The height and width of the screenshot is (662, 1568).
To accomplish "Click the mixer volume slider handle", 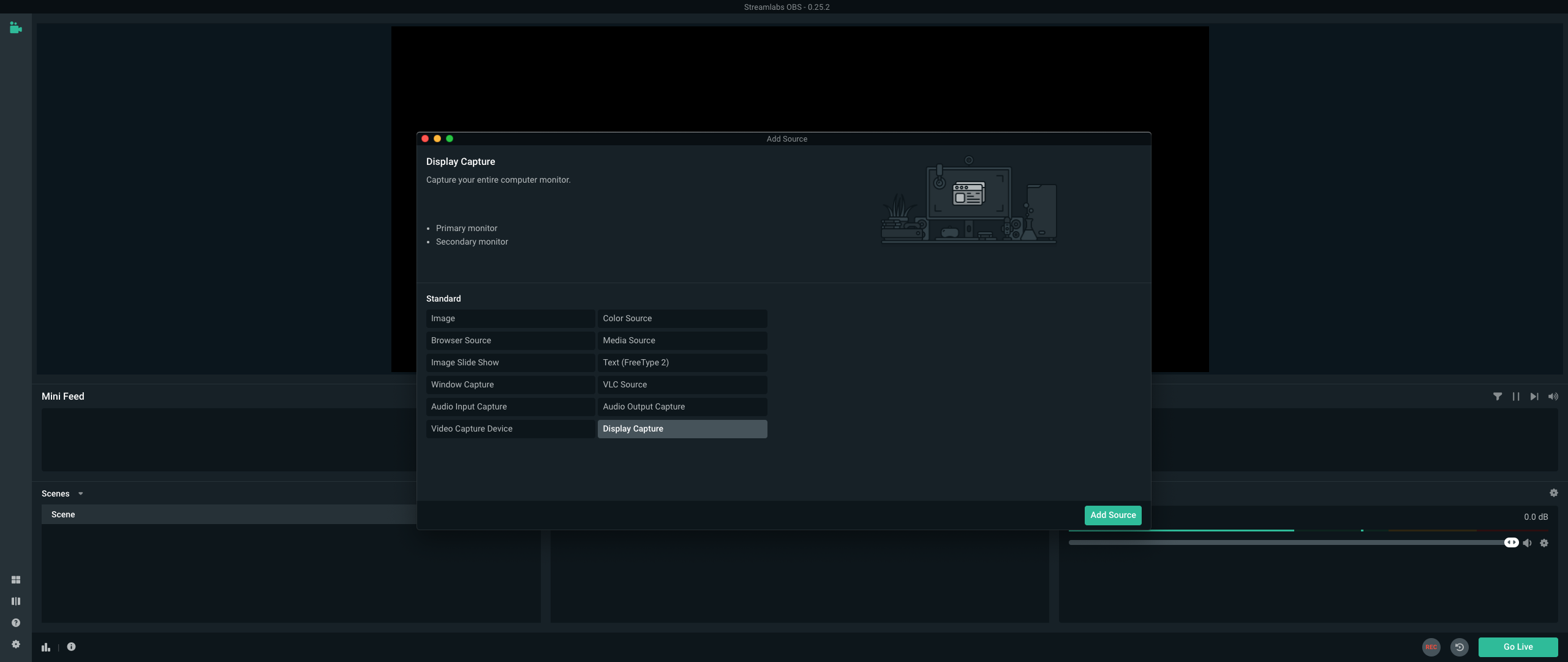I will point(1511,542).
